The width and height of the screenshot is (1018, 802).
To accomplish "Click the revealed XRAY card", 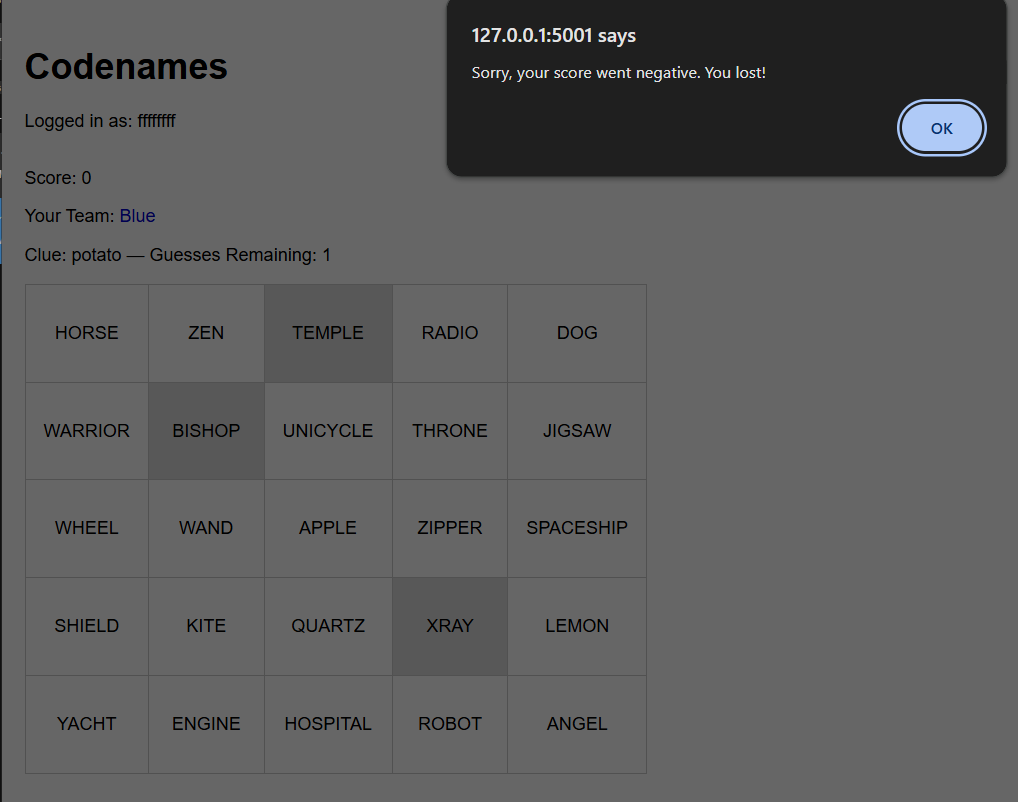I will [x=450, y=626].
